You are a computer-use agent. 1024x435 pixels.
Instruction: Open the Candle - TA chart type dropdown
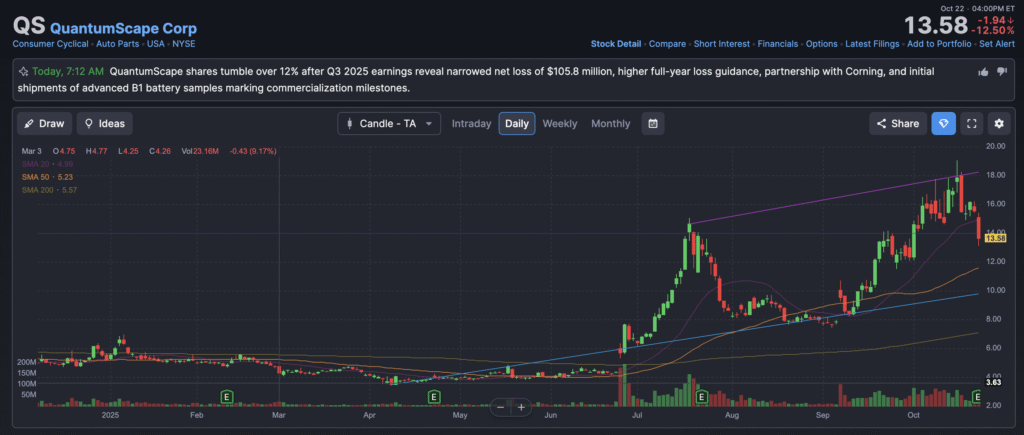389,124
